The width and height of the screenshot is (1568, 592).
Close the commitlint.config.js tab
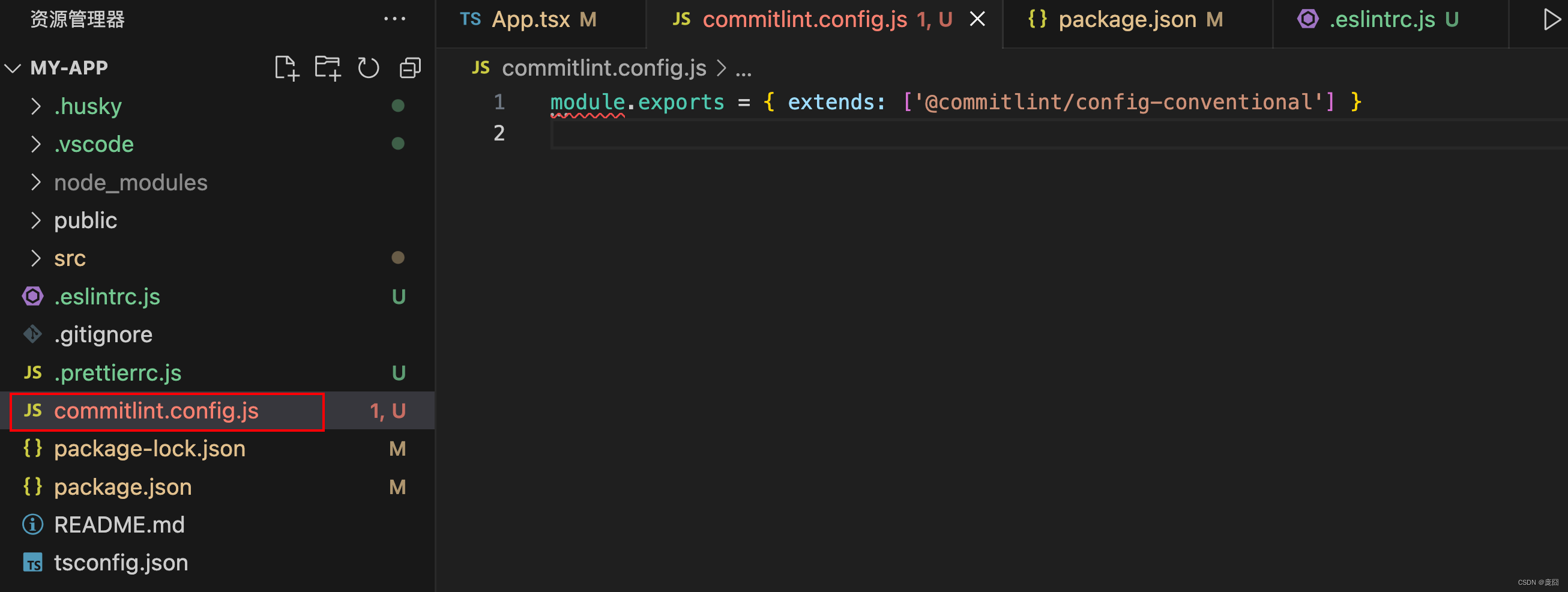click(977, 19)
